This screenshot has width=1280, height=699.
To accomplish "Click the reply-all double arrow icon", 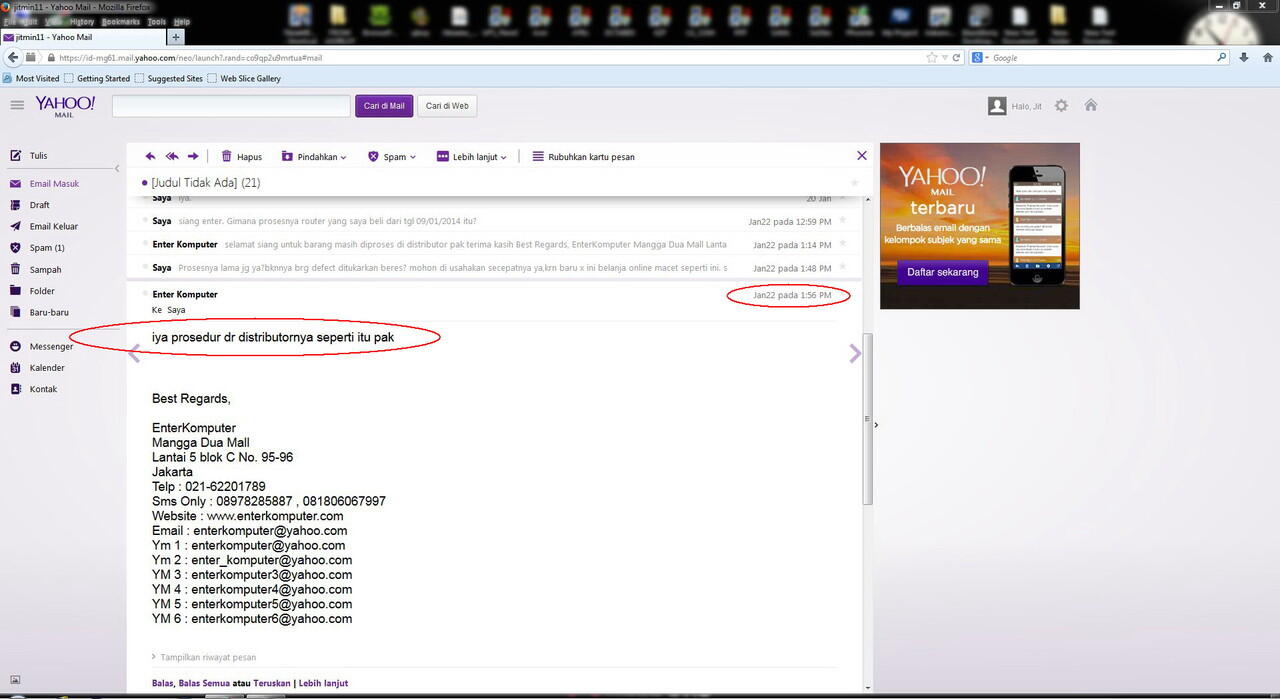I will (171, 156).
